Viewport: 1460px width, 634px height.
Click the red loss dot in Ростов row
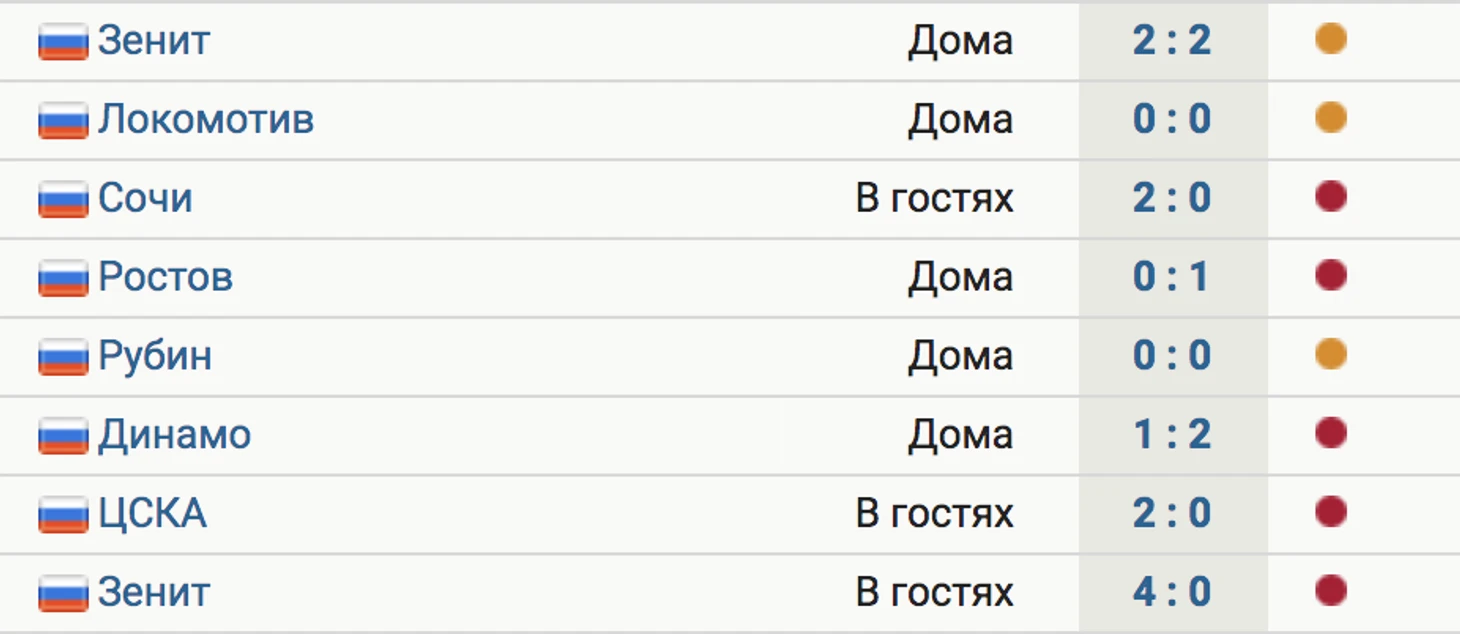[x=1331, y=276]
